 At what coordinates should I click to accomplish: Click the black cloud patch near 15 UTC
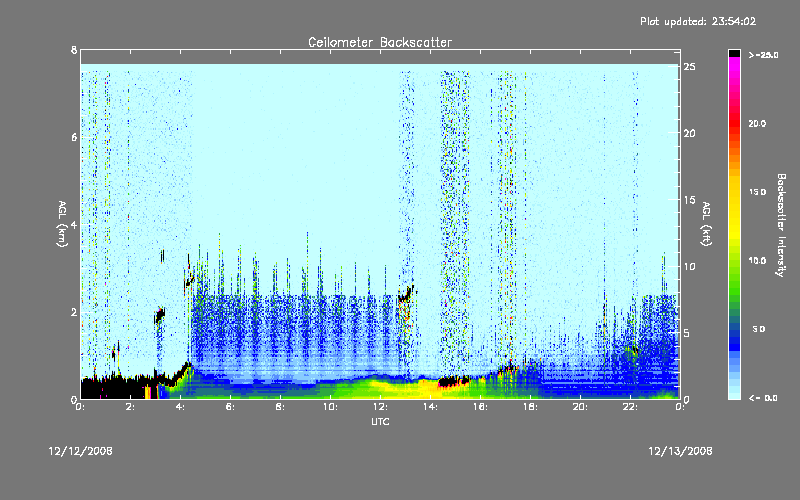(453, 382)
